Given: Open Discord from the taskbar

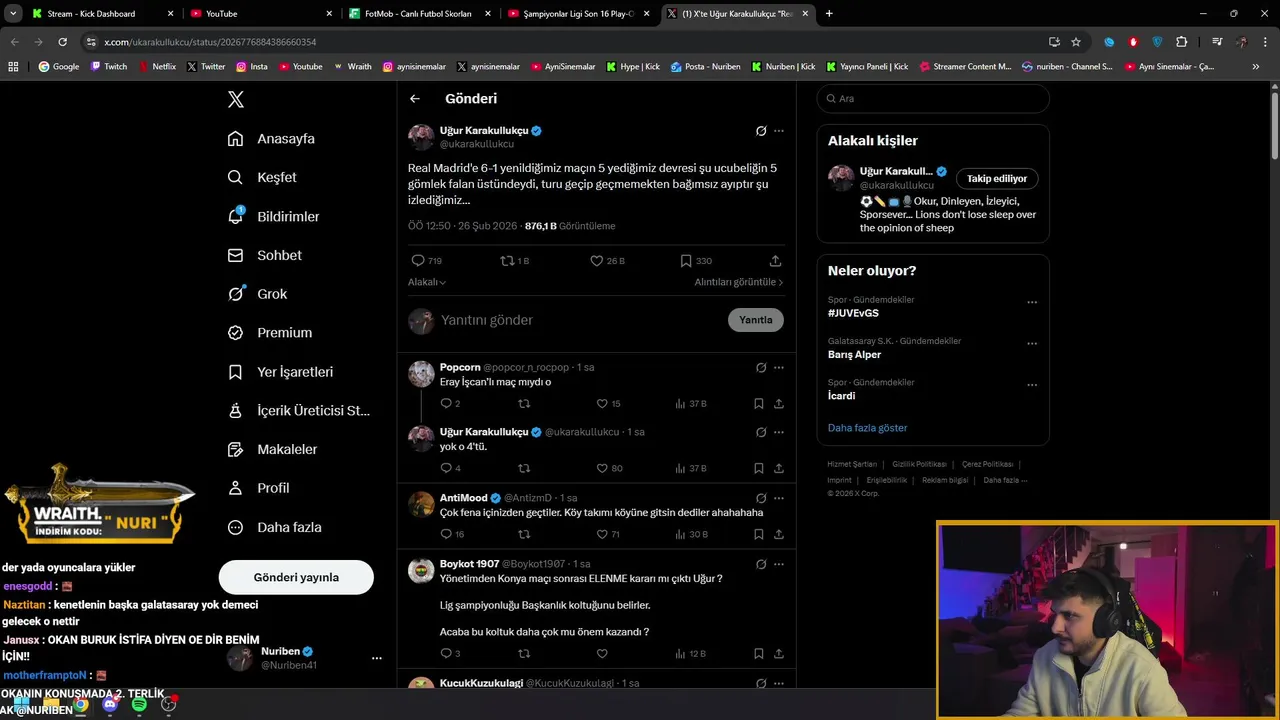Looking at the screenshot, I should click(x=110, y=704).
